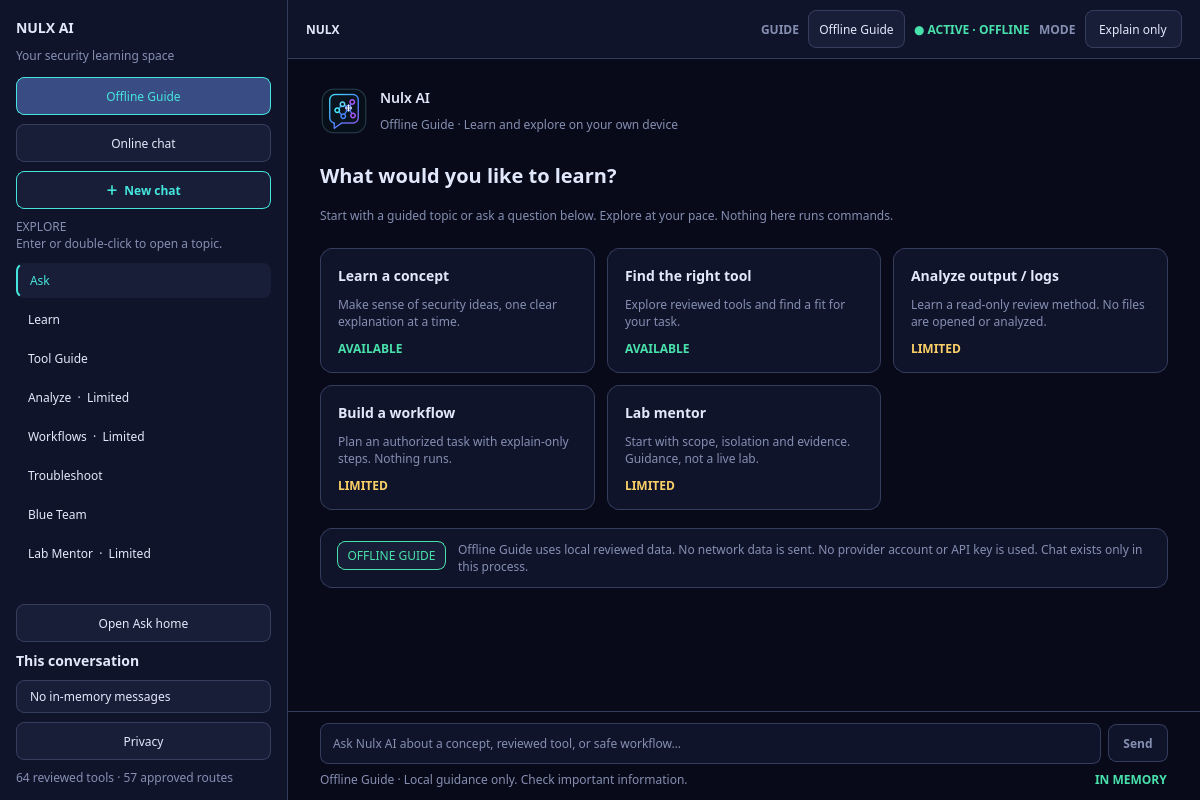Open the Blue Team topic
The width and height of the screenshot is (1200, 800).
tap(143, 514)
